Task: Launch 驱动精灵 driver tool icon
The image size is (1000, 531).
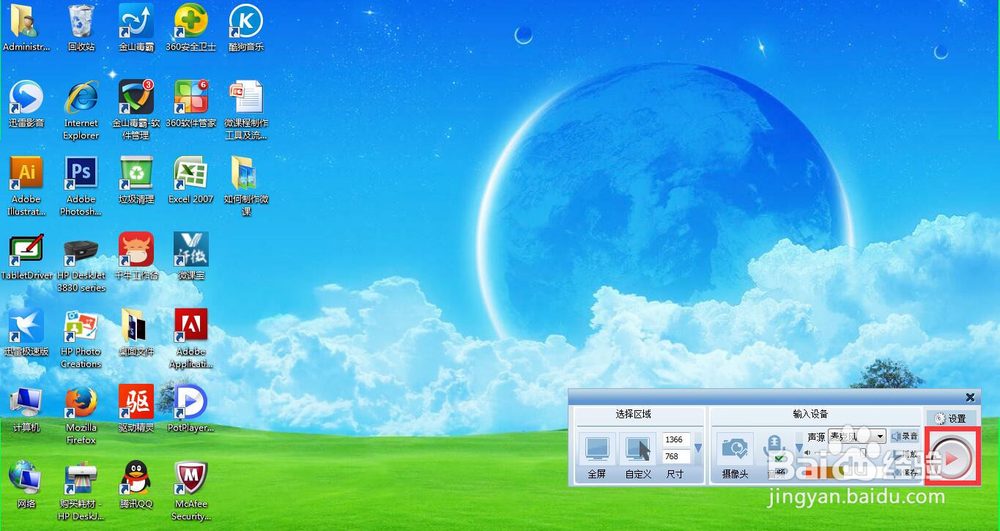Action: (x=136, y=409)
